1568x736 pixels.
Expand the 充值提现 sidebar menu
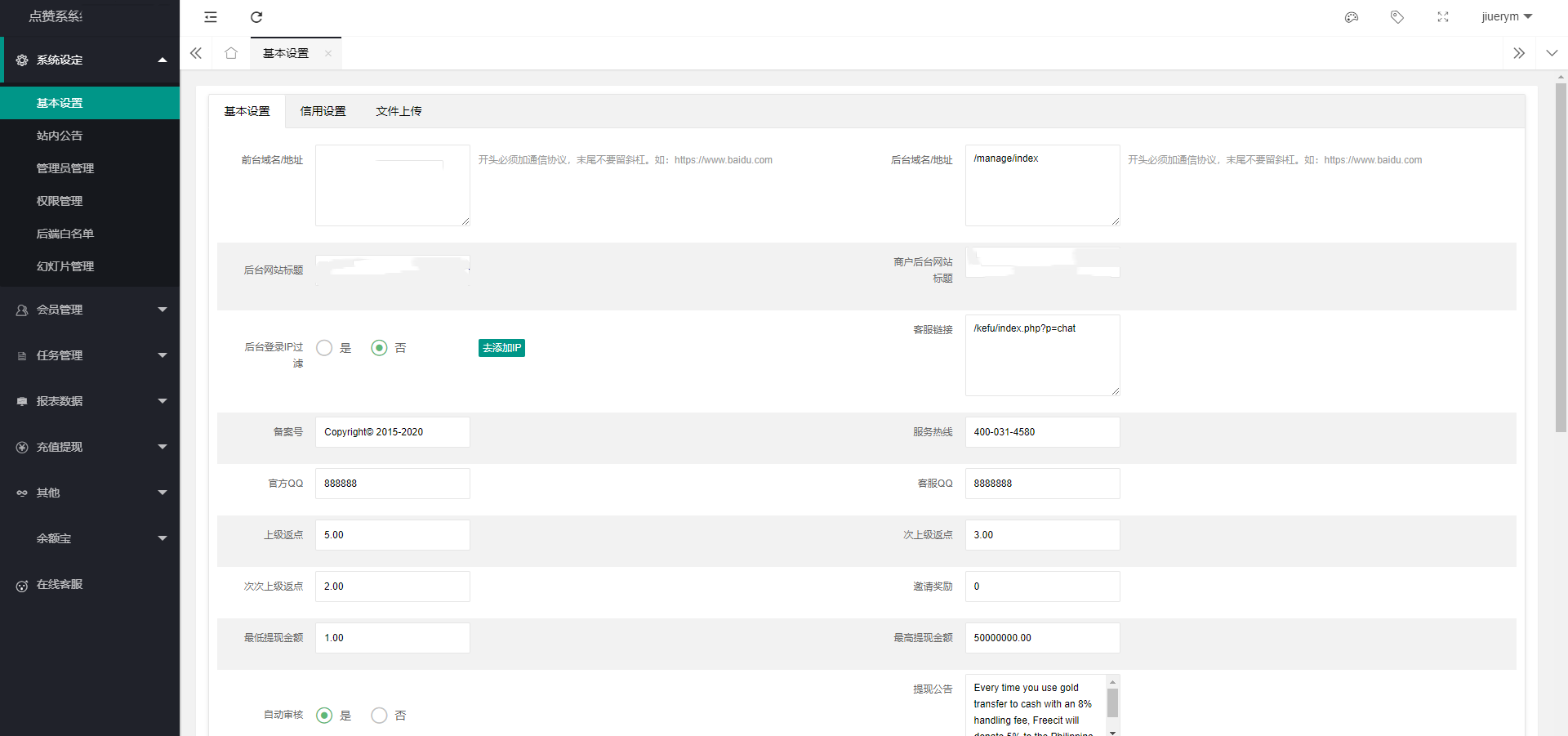pos(90,447)
